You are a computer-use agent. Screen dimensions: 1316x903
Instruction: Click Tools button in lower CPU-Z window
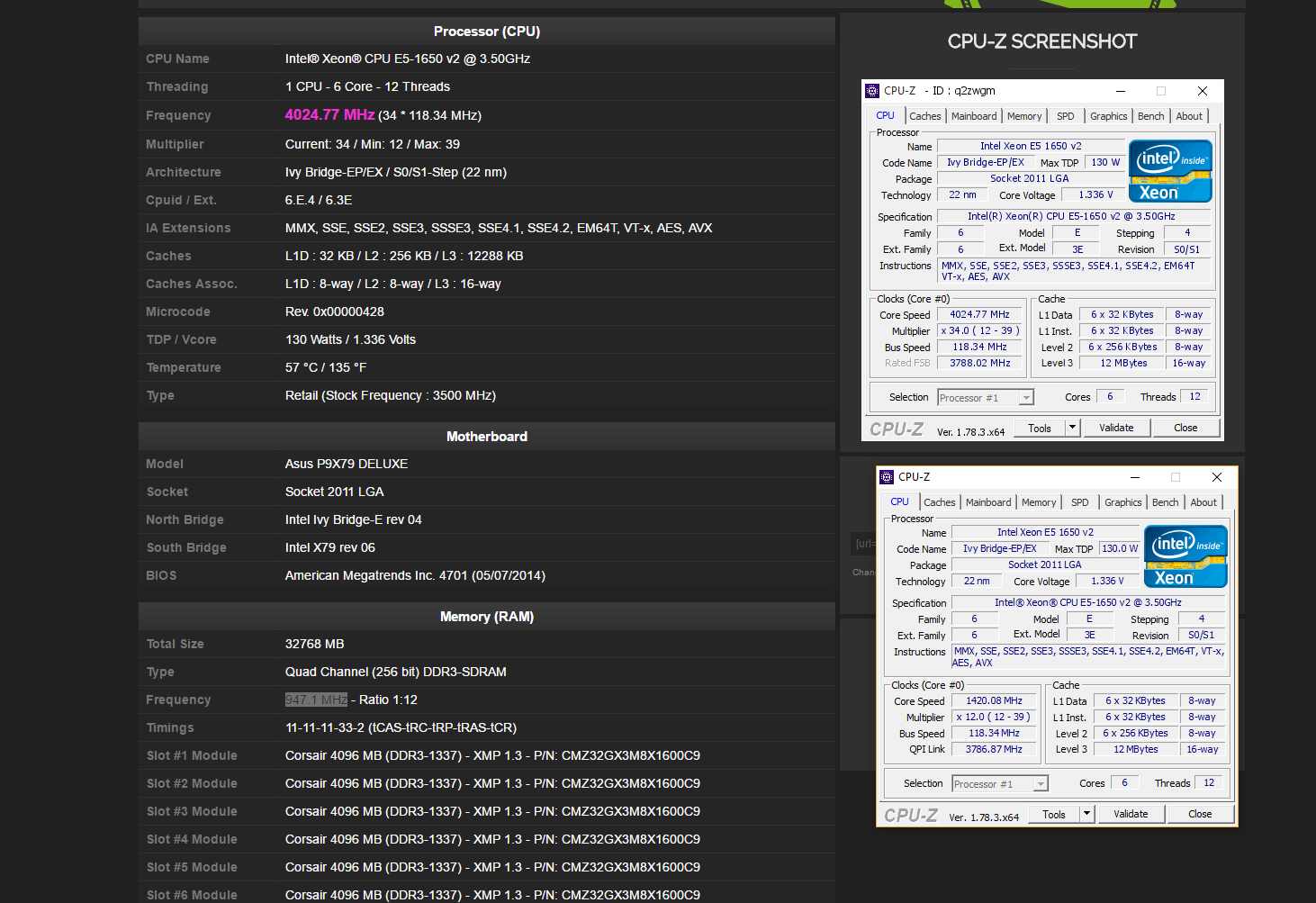1054,814
